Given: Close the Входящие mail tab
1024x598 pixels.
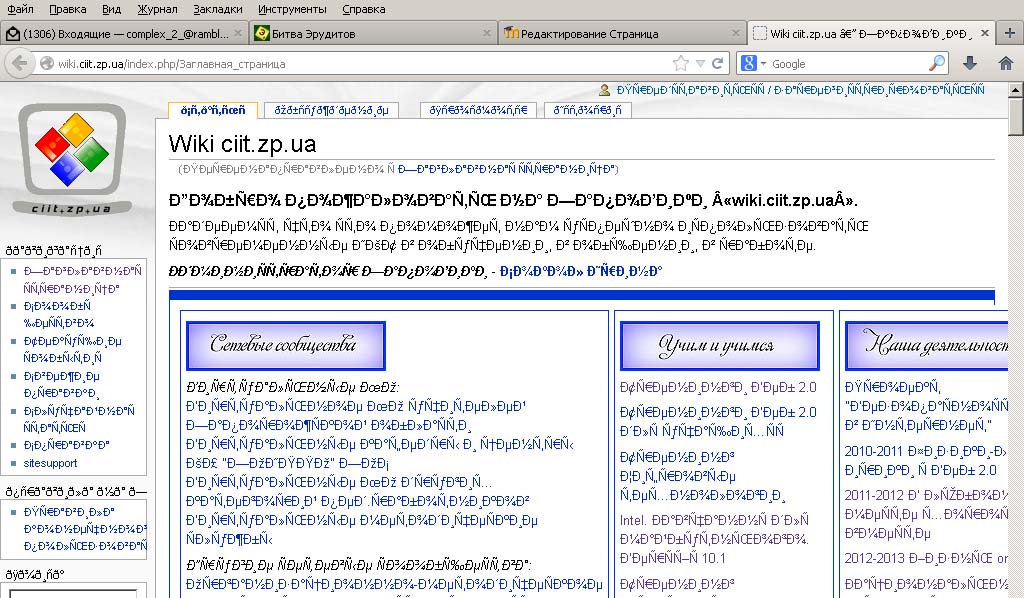Looking at the screenshot, I should click(238, 33).
